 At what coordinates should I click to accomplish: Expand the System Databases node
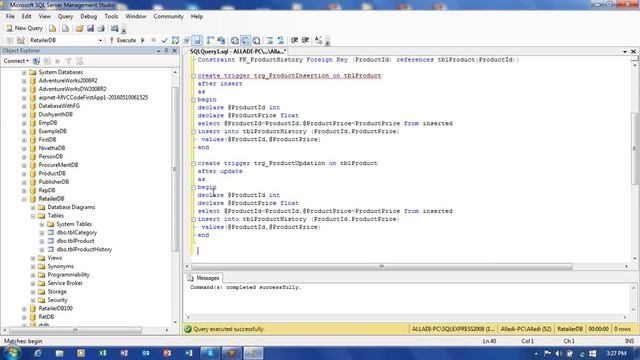click(x=24, y=72)
